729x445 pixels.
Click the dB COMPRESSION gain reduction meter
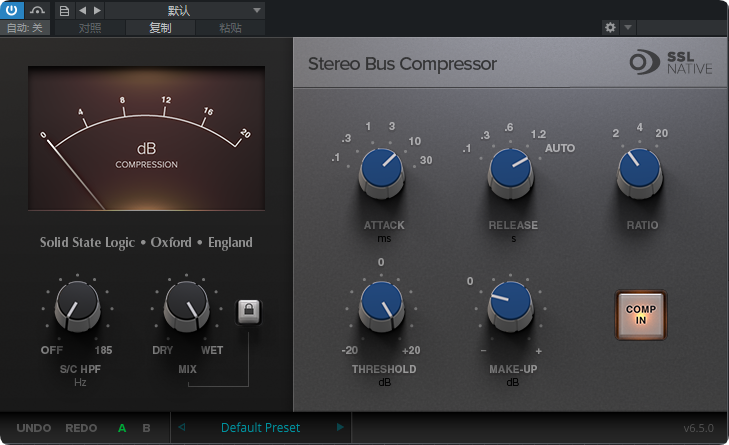[x=146, y=138]
